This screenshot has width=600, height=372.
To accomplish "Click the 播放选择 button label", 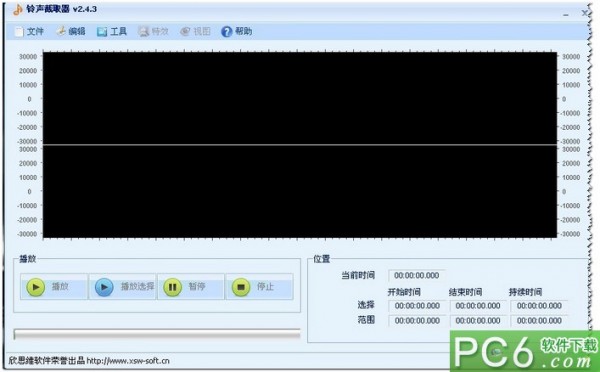I will point(137,286).
